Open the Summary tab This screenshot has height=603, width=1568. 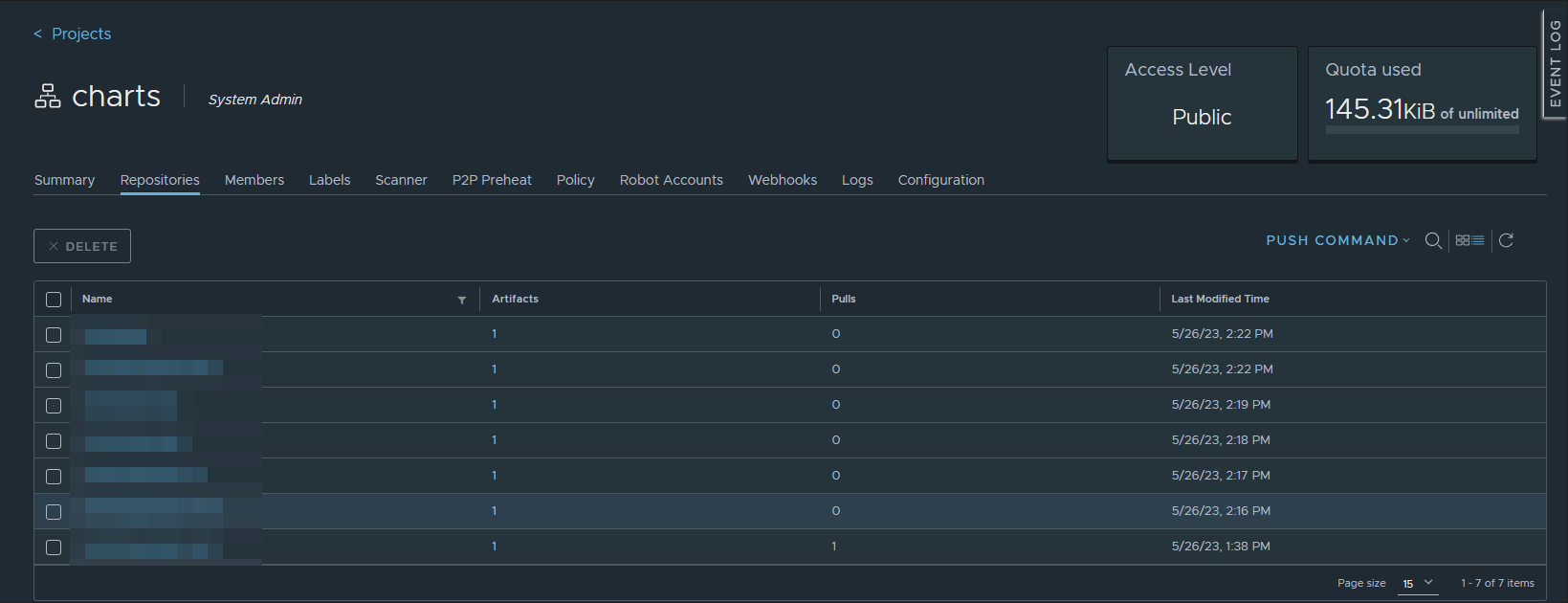tap(64, 180)
